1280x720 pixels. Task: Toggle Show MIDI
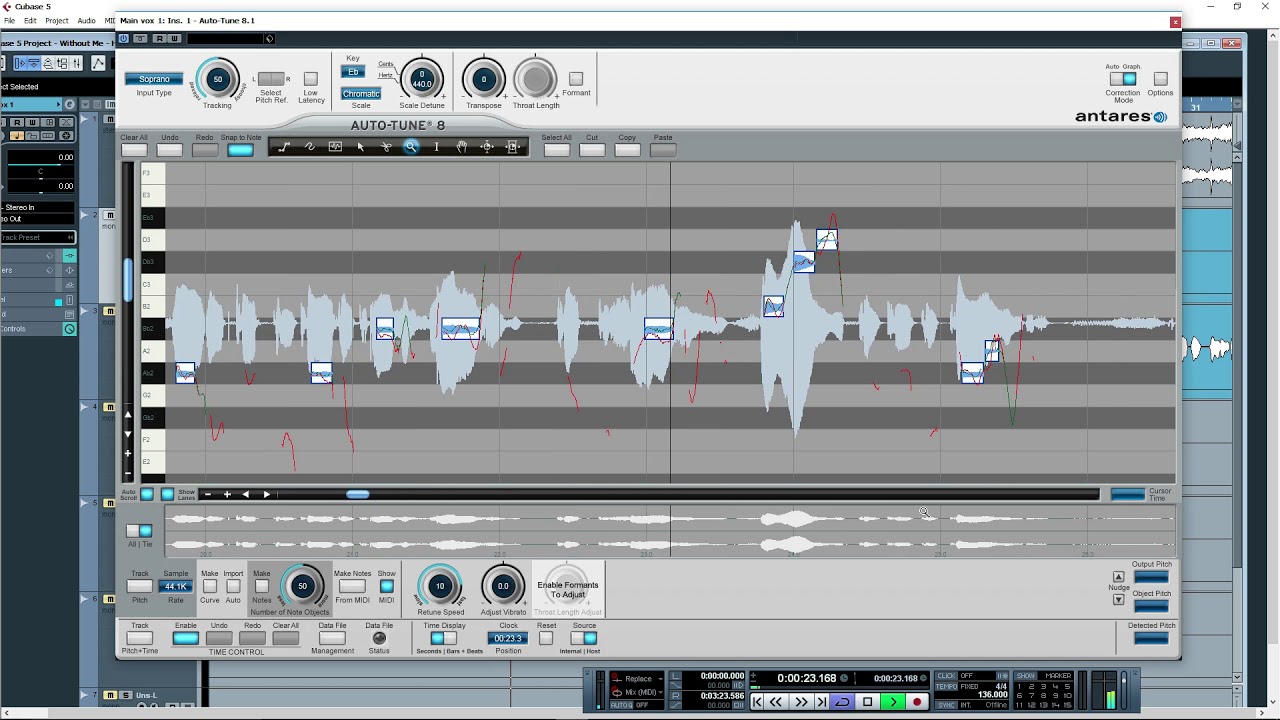pyautogui.click(x=387, y=586)
